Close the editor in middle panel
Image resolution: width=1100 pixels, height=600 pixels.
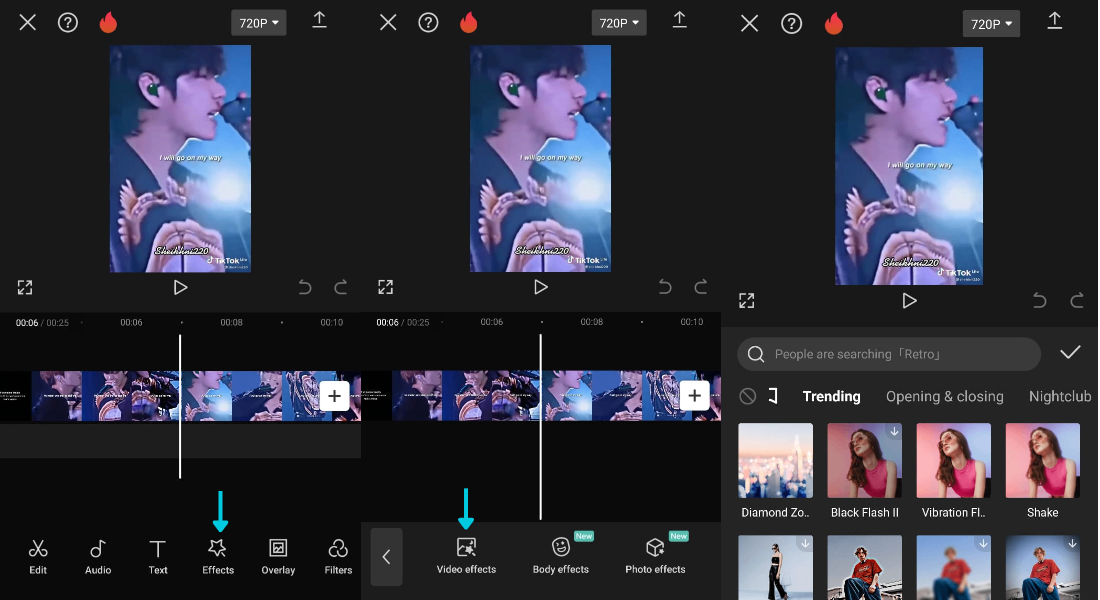(388, 22)
